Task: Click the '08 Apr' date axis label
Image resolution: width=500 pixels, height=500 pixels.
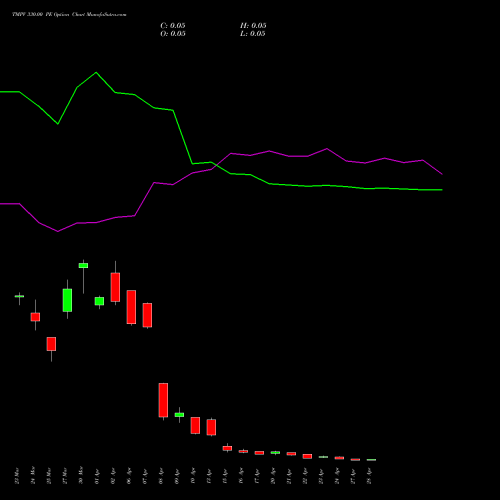Action: pos(161,476)
